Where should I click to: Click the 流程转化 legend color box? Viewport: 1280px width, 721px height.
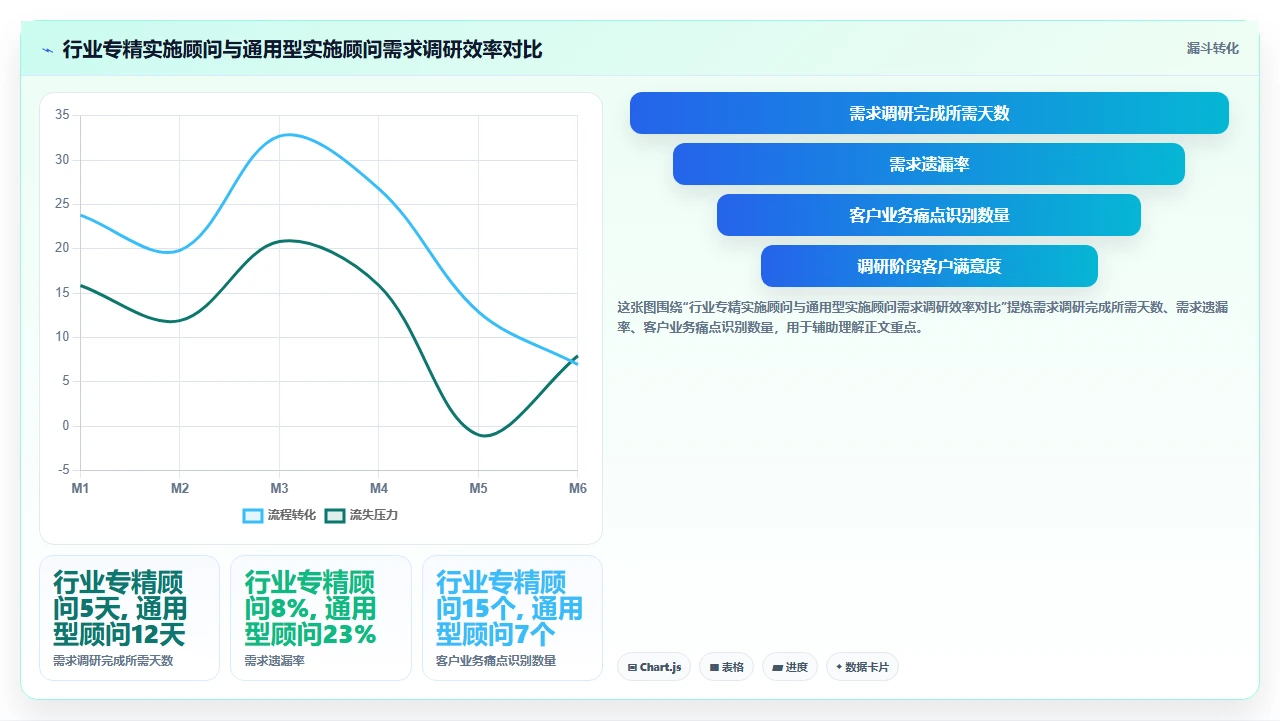pyautogui.click(x=253, y=515)
